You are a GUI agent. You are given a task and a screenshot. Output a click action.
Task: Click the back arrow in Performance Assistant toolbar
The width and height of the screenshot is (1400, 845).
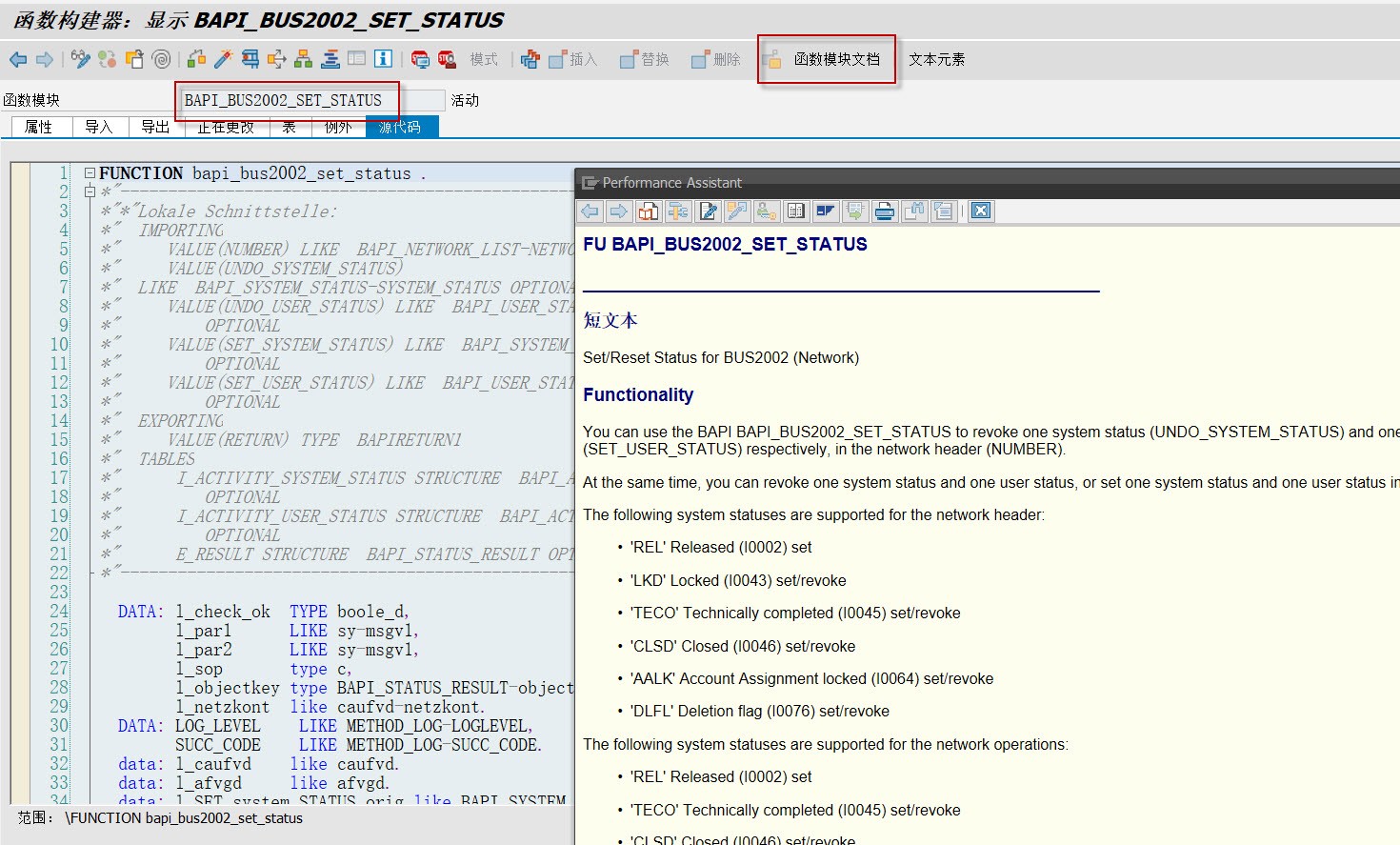(589, 211)
